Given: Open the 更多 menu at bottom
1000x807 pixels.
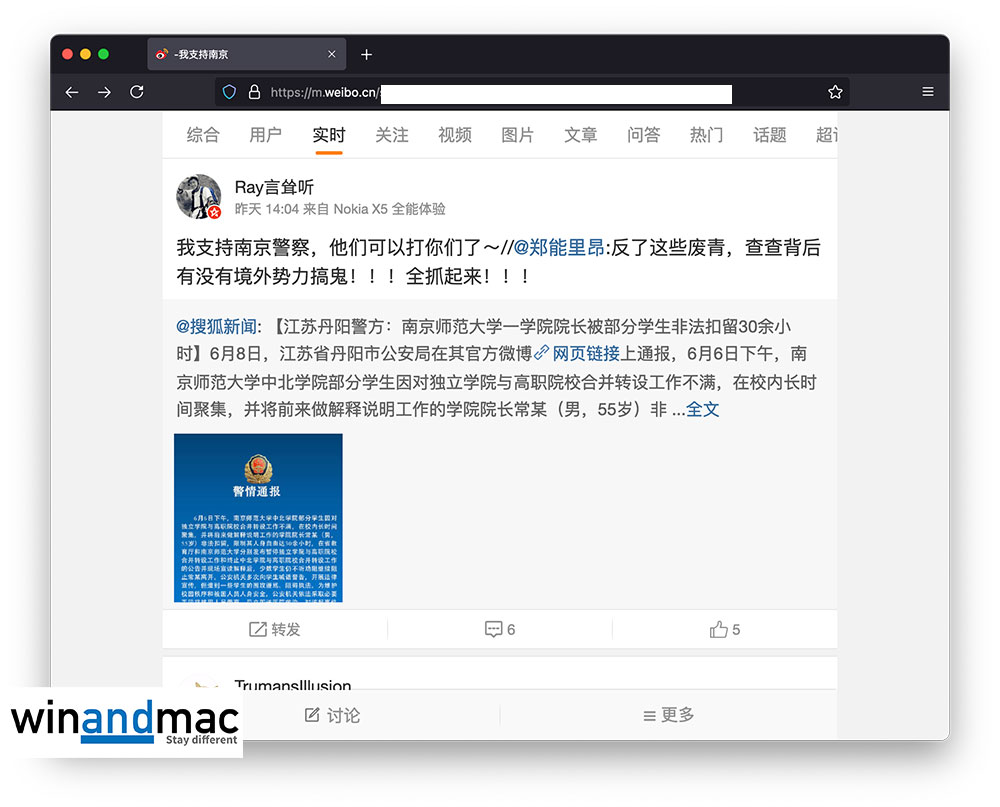Looking at the screenshot, I should (x=668, y=715).
